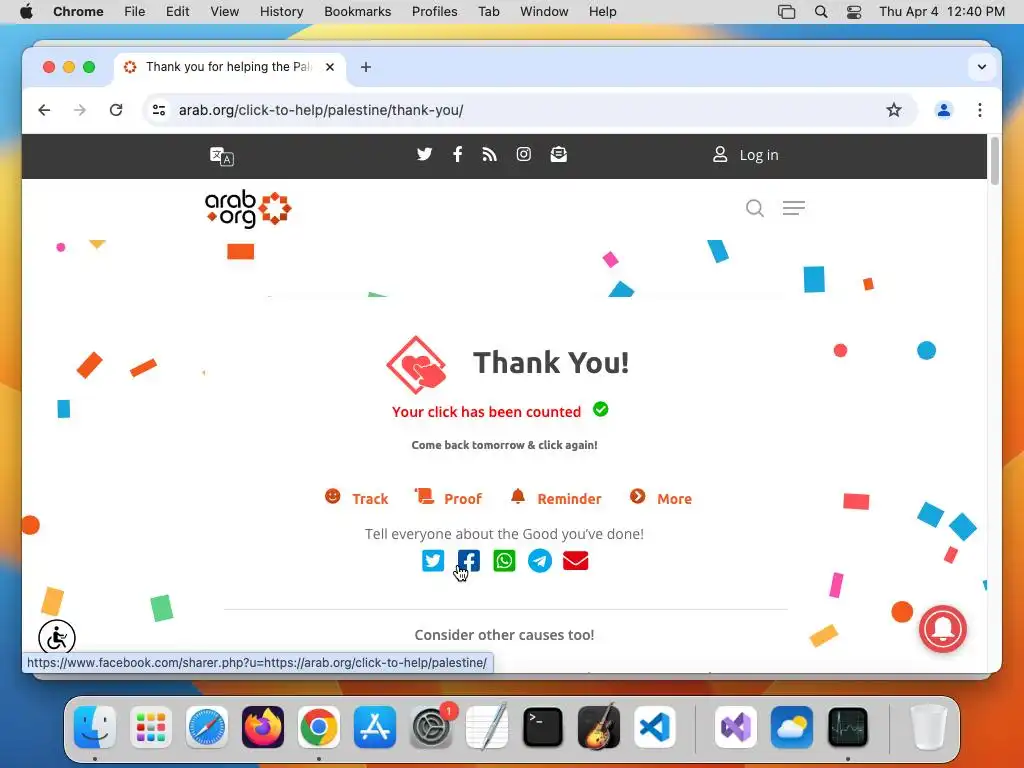Click the arab.org logo
Image resolution: width=1024 pixels, height=768 pixels.
click(248, 208)
